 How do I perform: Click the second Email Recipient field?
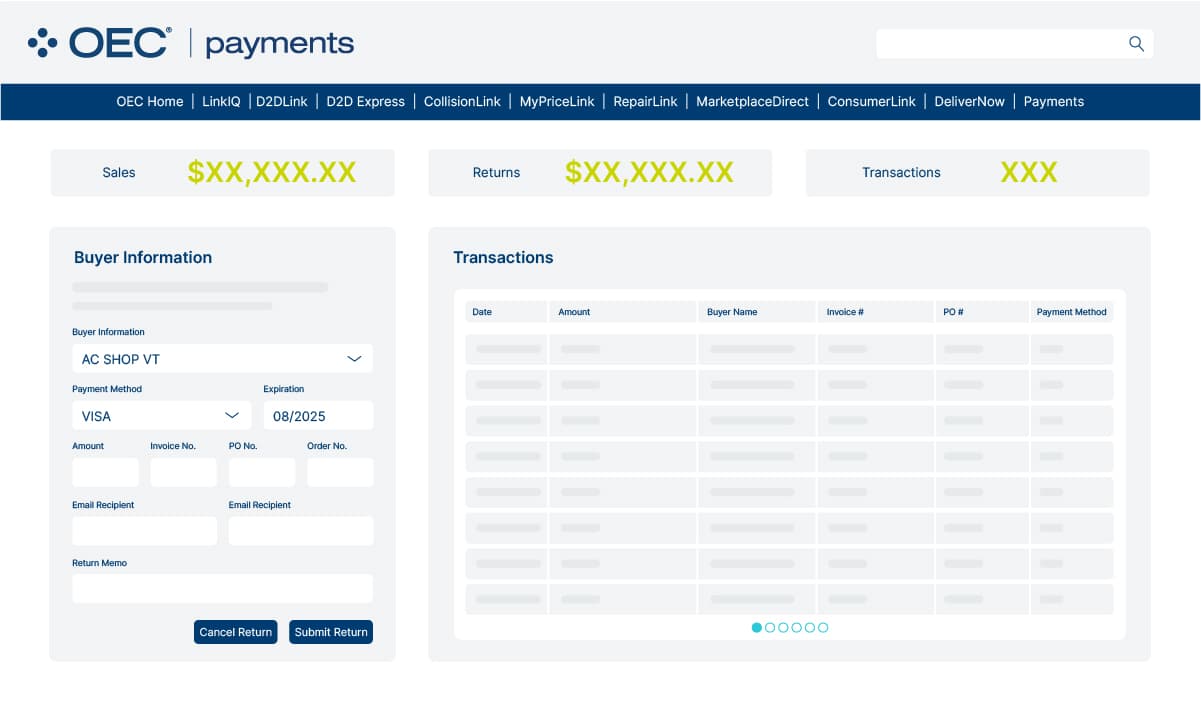(x=301, y=531)
